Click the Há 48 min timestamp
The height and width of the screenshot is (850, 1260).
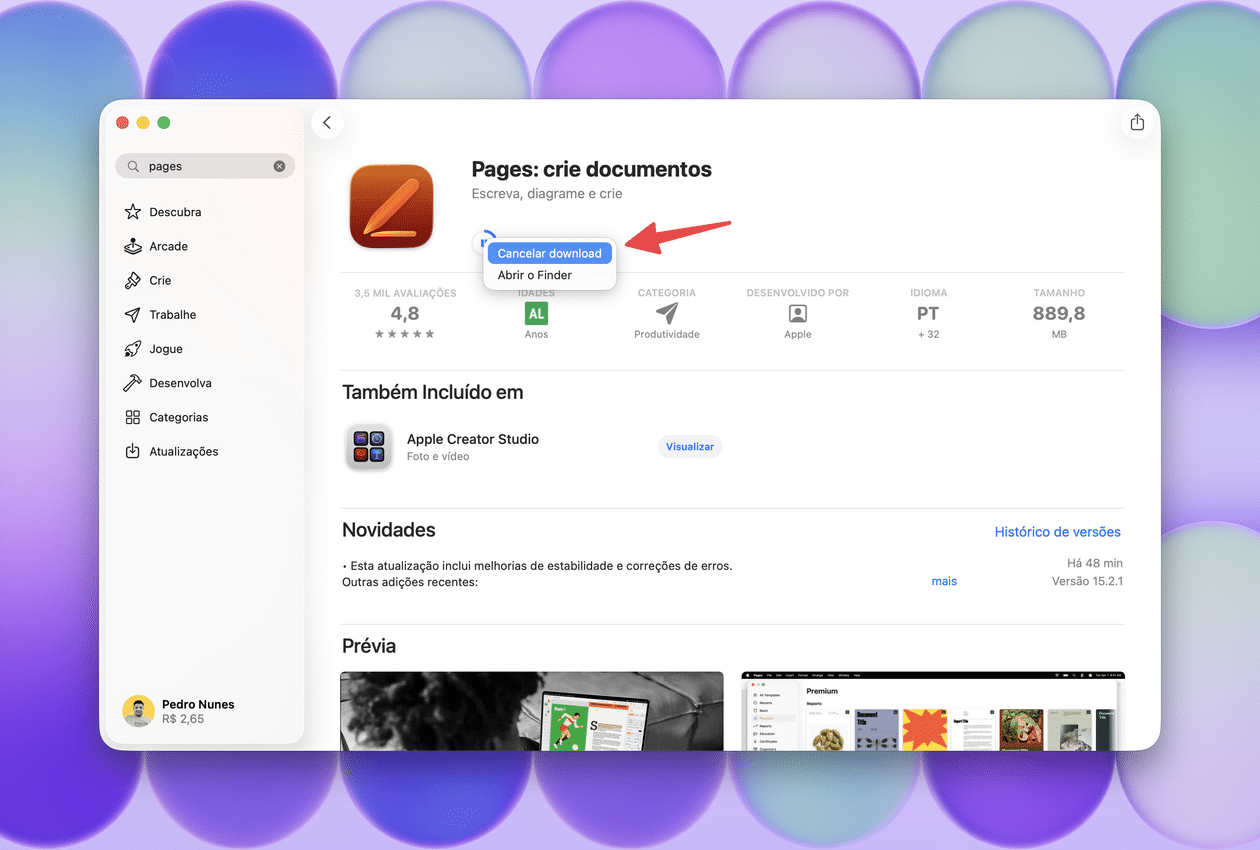tap(1095, 564)
